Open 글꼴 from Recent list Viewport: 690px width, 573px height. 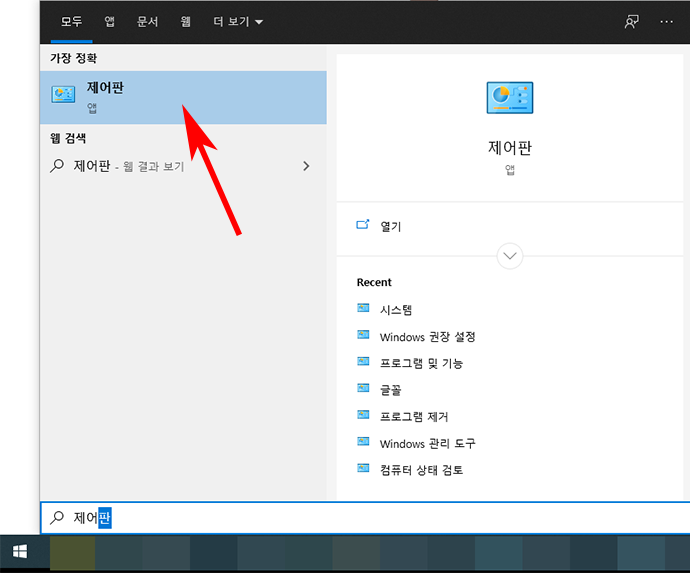[x=390, y=390]
